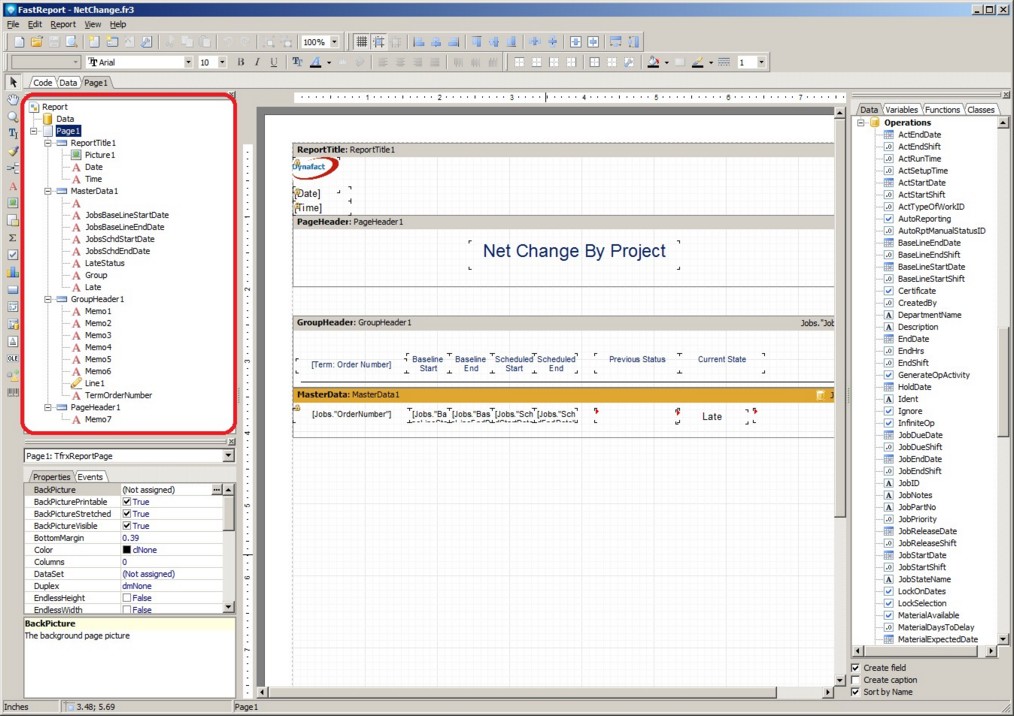Open the Report menu
The image size is (1014, 716).
[63, 24]
